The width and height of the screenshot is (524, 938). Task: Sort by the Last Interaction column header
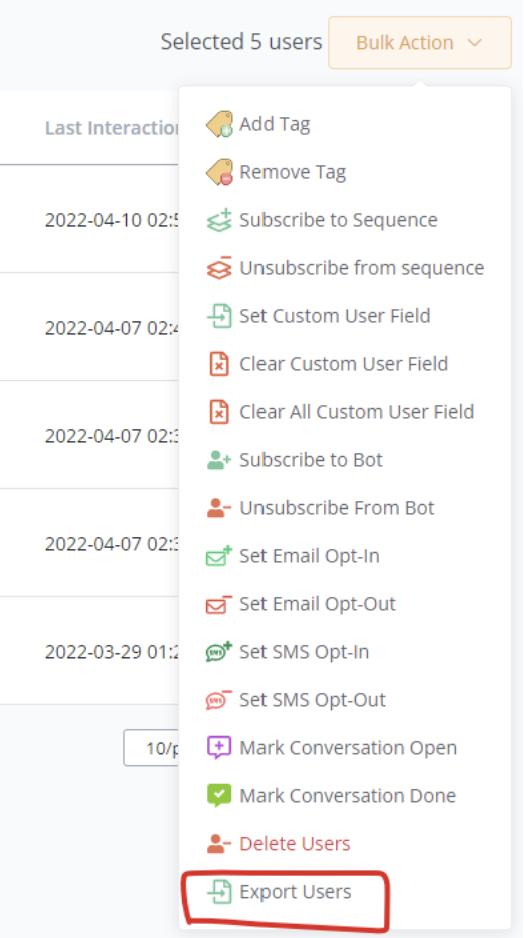pyautogui.click(x=112, y=127)
